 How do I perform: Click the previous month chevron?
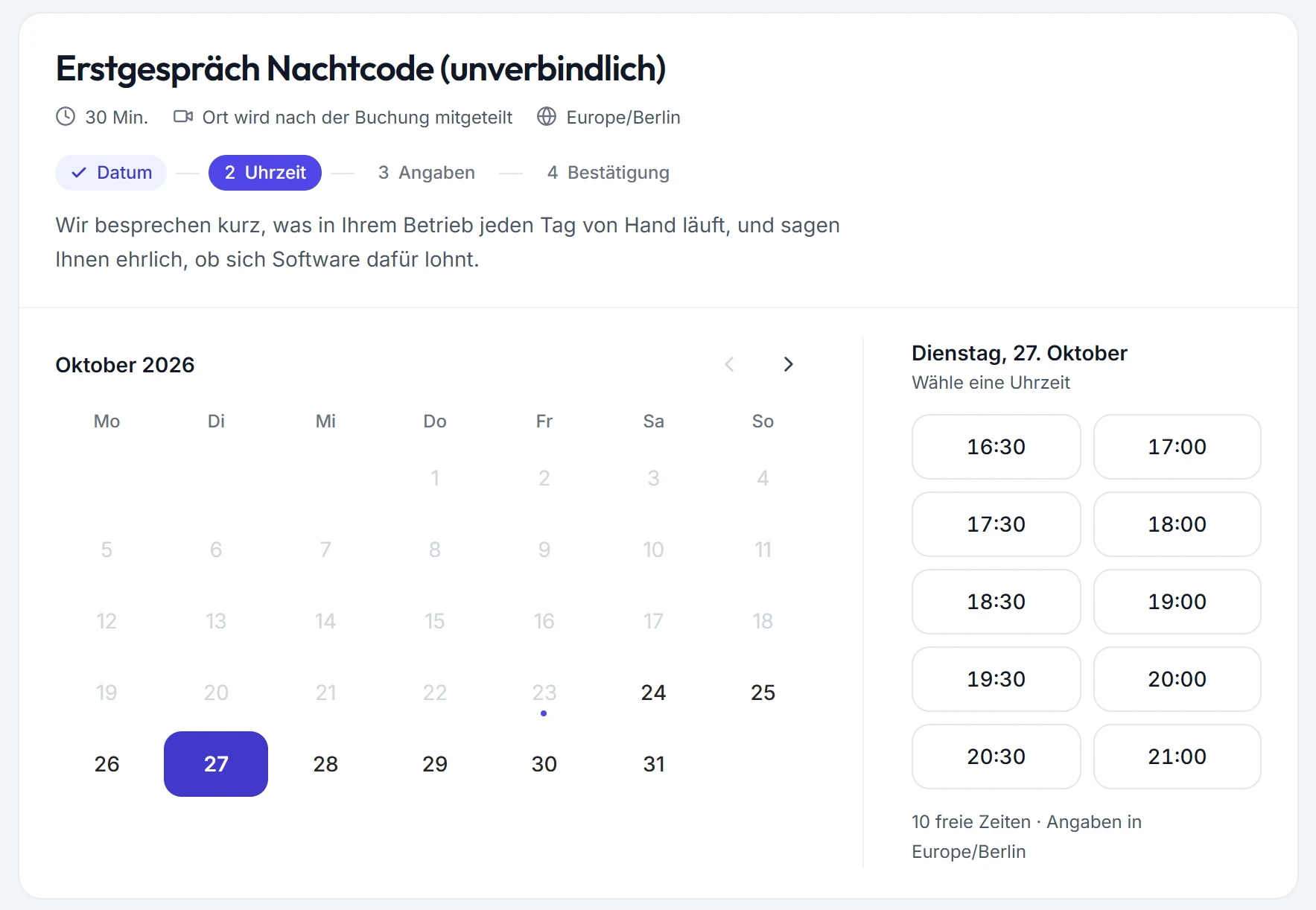[x=729, y=364]
